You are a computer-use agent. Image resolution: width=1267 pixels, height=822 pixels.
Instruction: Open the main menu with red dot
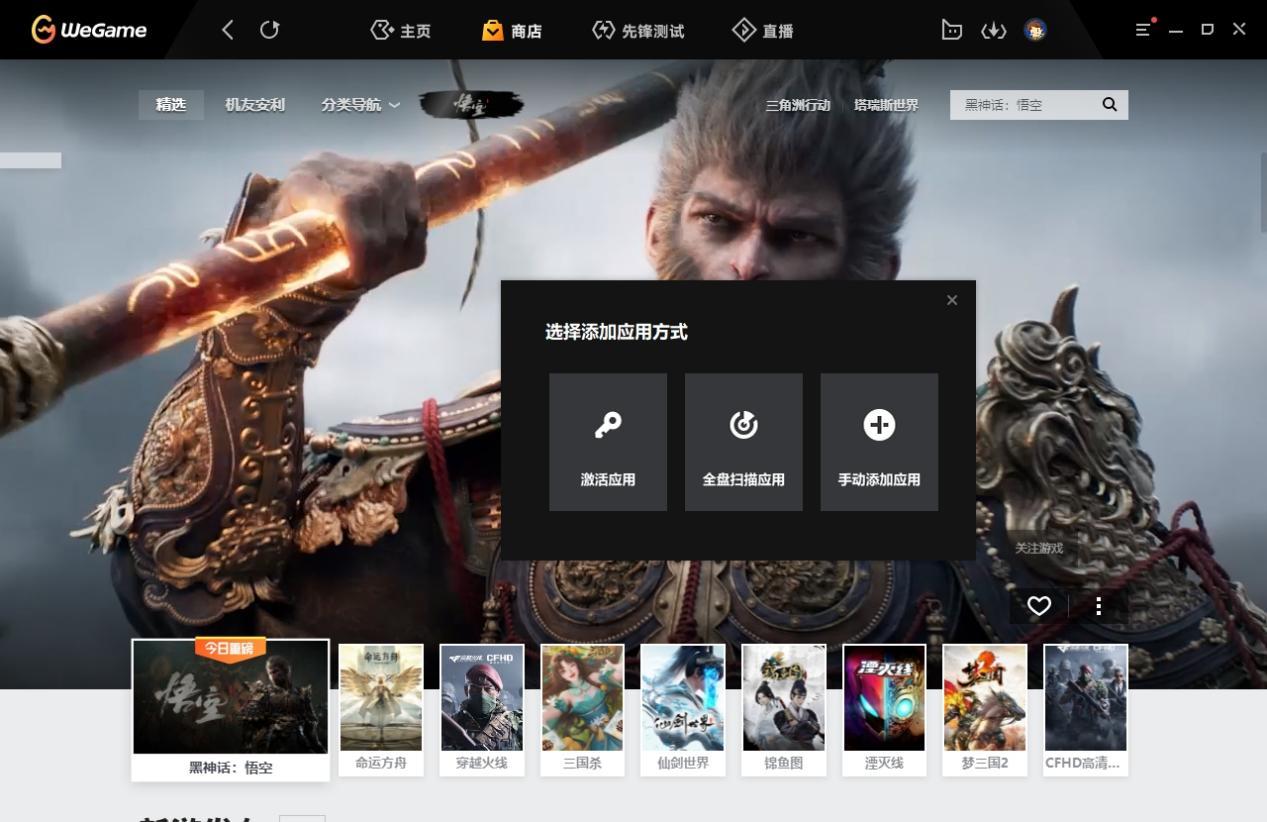(1144, 29)
